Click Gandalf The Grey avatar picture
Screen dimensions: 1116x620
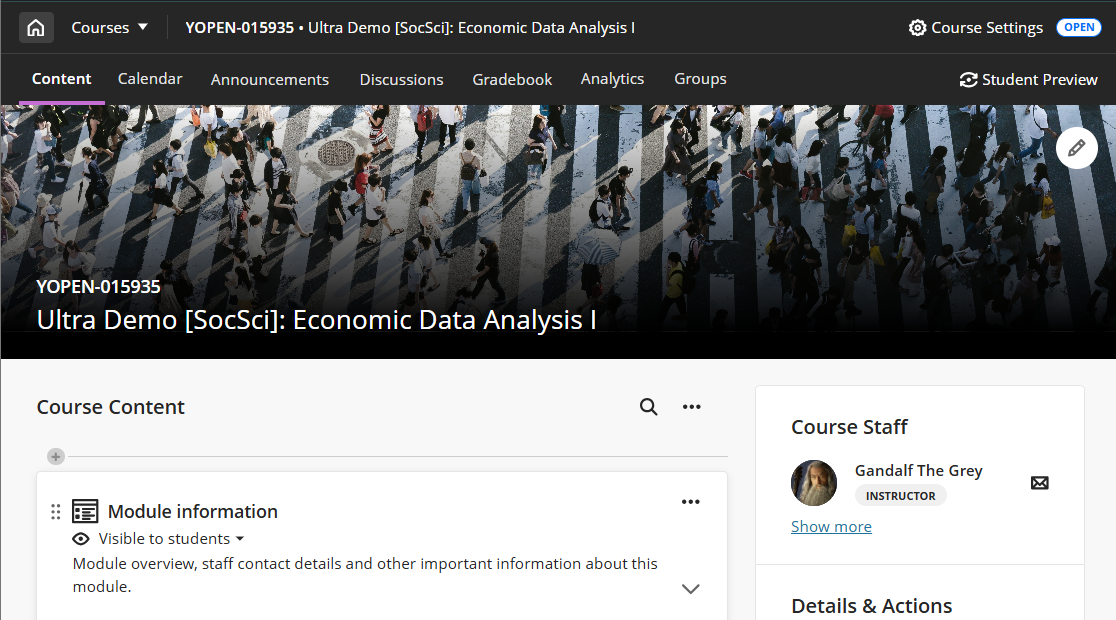tap(814, 483)
